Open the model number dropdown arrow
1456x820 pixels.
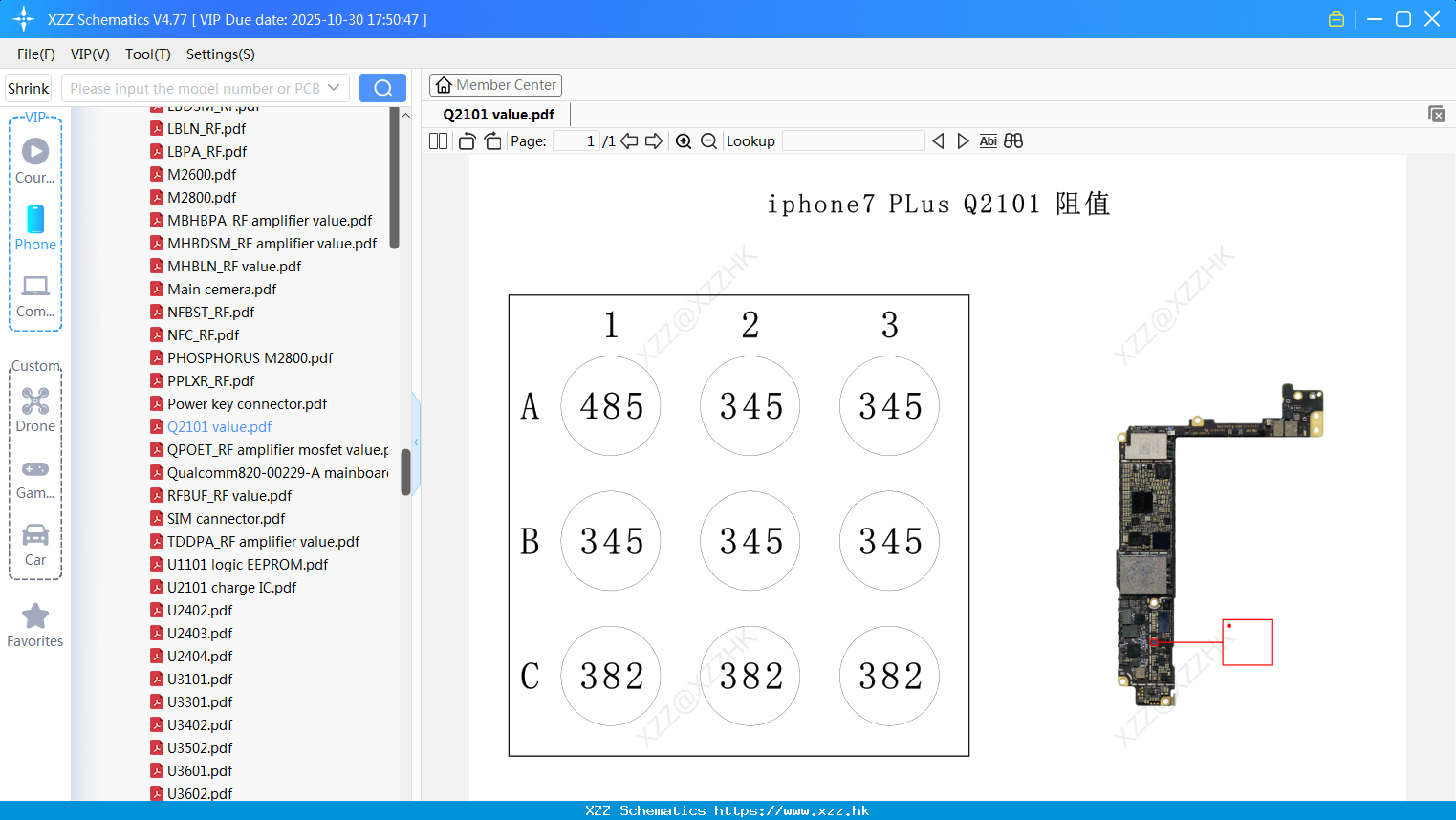[x=334, y=88]
